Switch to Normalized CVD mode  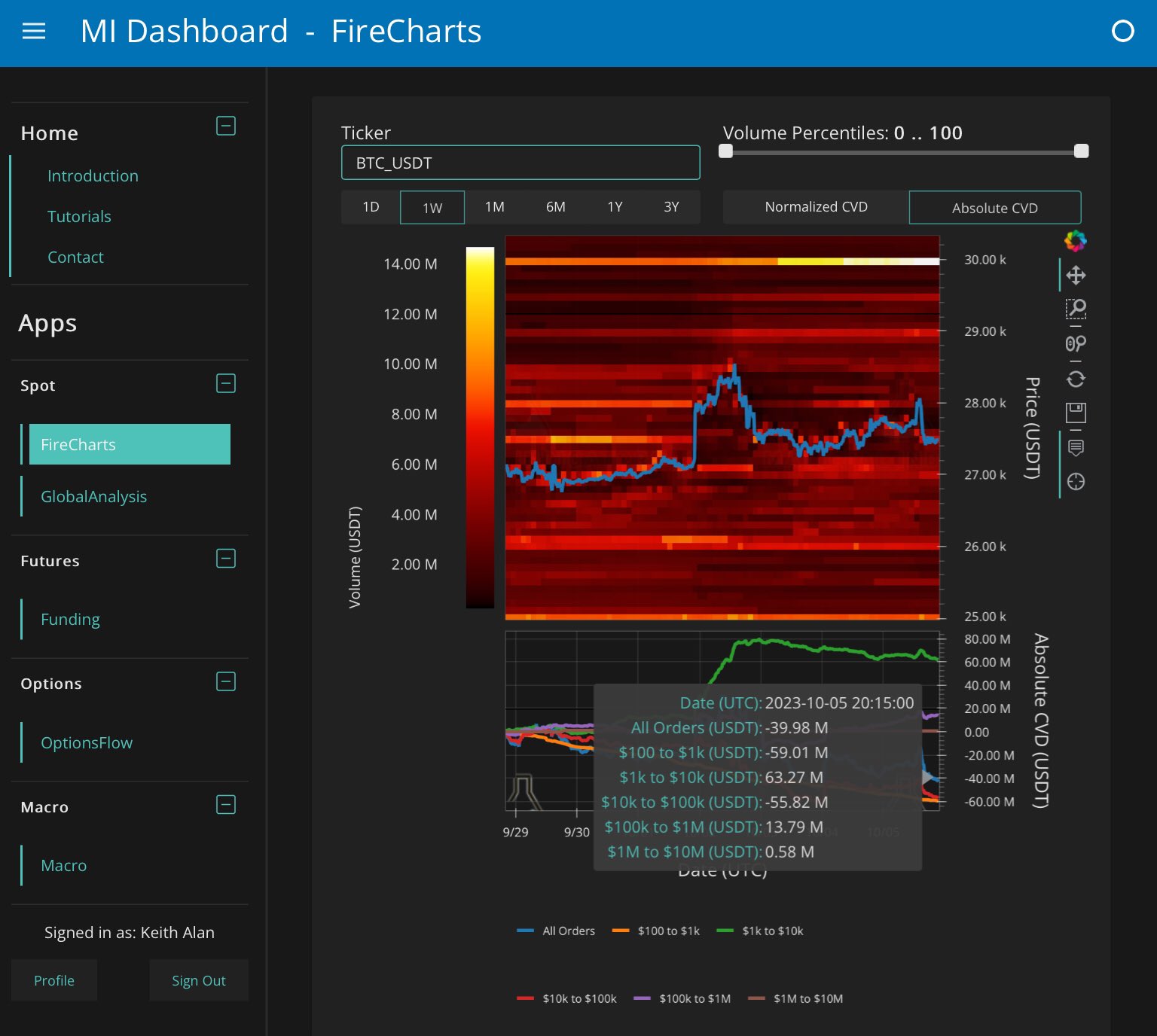pos(816,207)
